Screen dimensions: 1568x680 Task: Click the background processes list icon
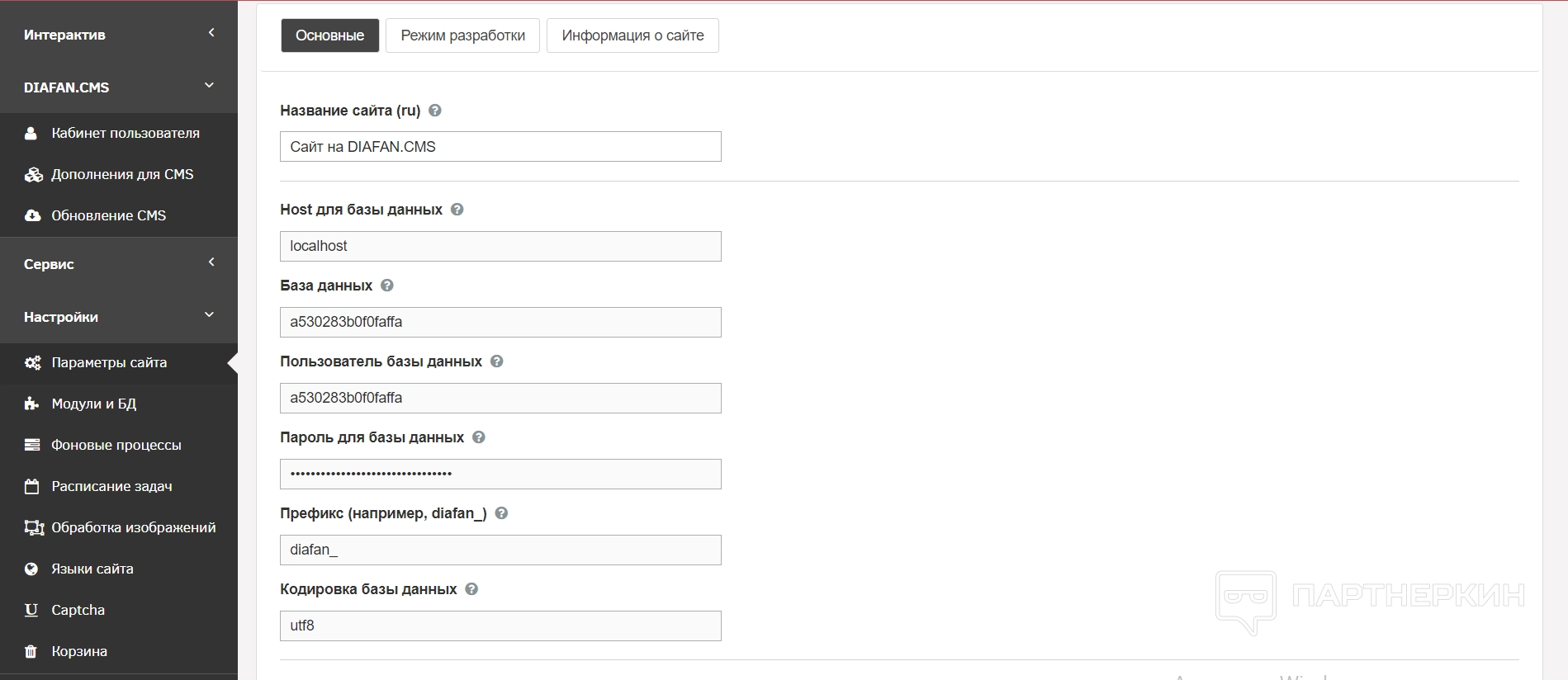point(32,445)
